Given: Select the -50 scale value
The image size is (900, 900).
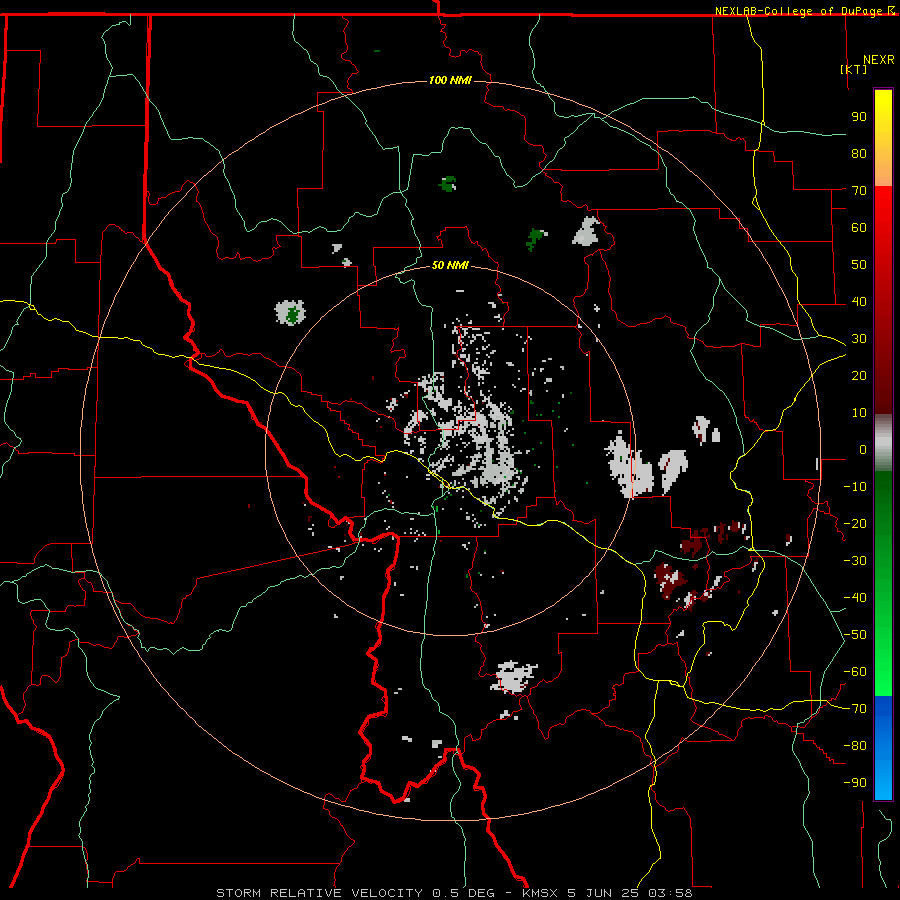Looking at the screenshot, I should coord(855,635).
